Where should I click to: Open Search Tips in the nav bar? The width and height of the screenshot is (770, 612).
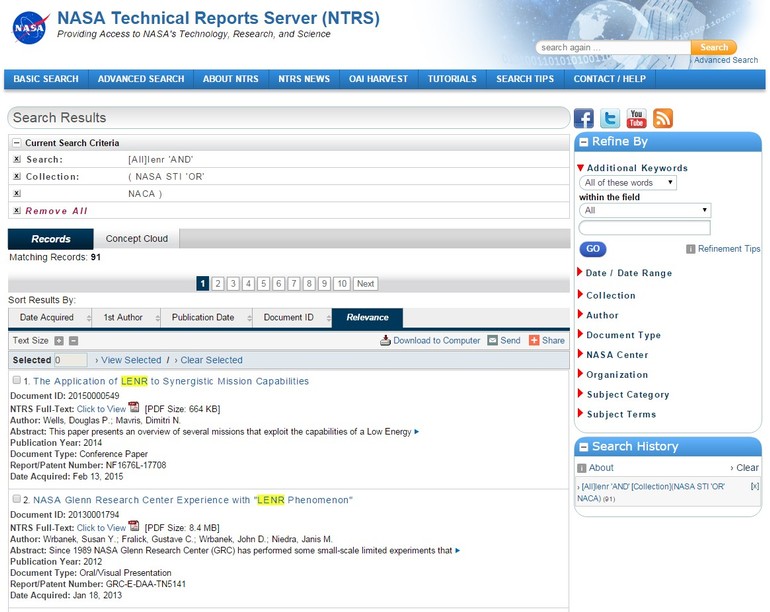point(525,79)
